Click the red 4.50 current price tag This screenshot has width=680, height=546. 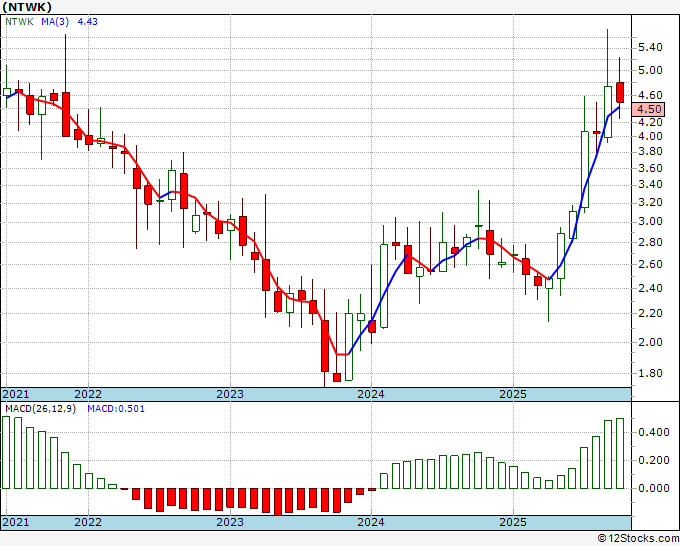649,109
